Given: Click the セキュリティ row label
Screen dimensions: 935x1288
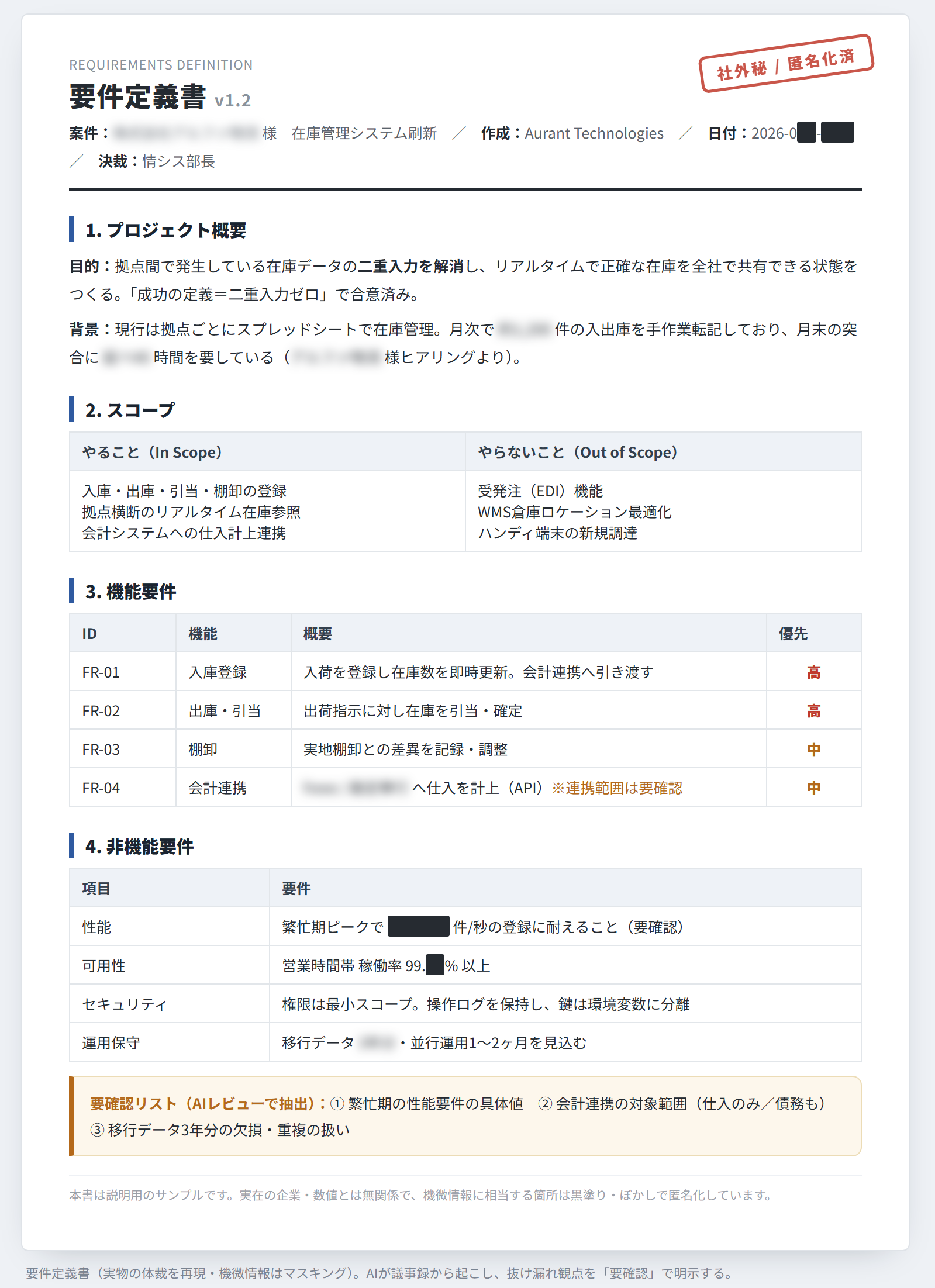Looking at the screenshot, I should 124,1004.
